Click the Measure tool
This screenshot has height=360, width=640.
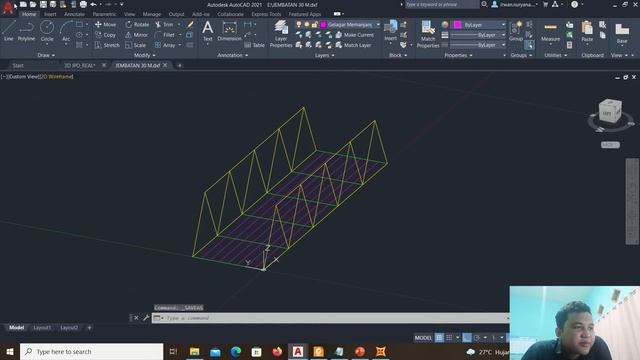(550, 31)
